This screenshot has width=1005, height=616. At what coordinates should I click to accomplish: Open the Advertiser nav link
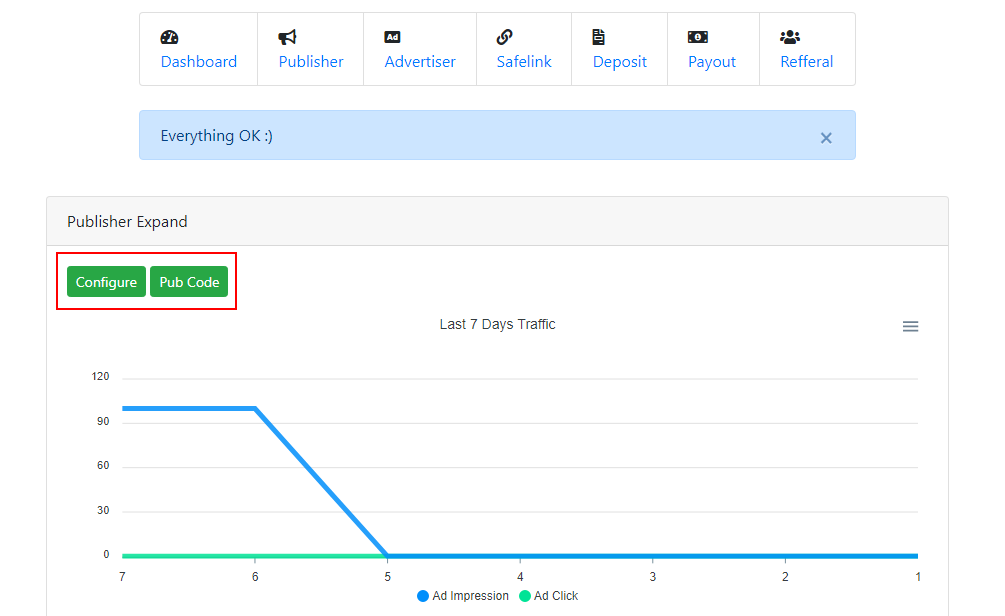[420, 62]
